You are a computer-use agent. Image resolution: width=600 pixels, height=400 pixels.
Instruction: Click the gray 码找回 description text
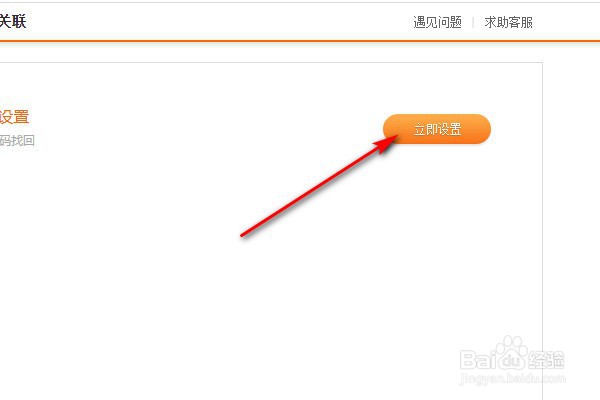17,140
